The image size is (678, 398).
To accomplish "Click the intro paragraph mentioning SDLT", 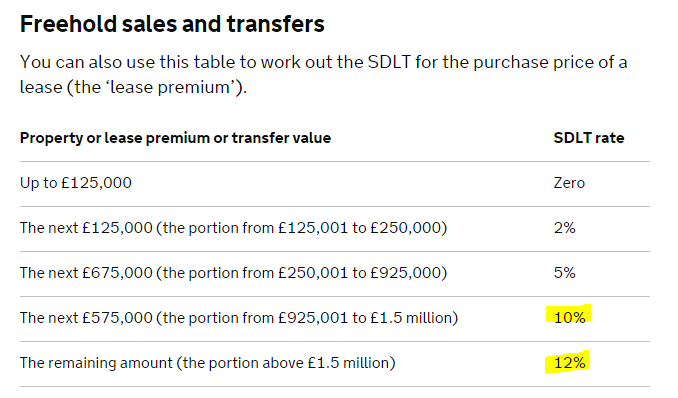I will tap(323, 74).
